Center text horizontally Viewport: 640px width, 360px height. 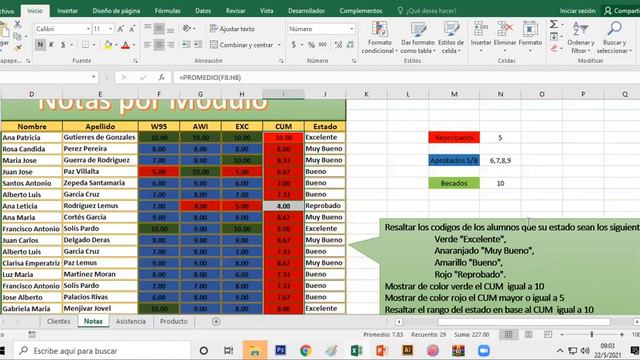159,44
